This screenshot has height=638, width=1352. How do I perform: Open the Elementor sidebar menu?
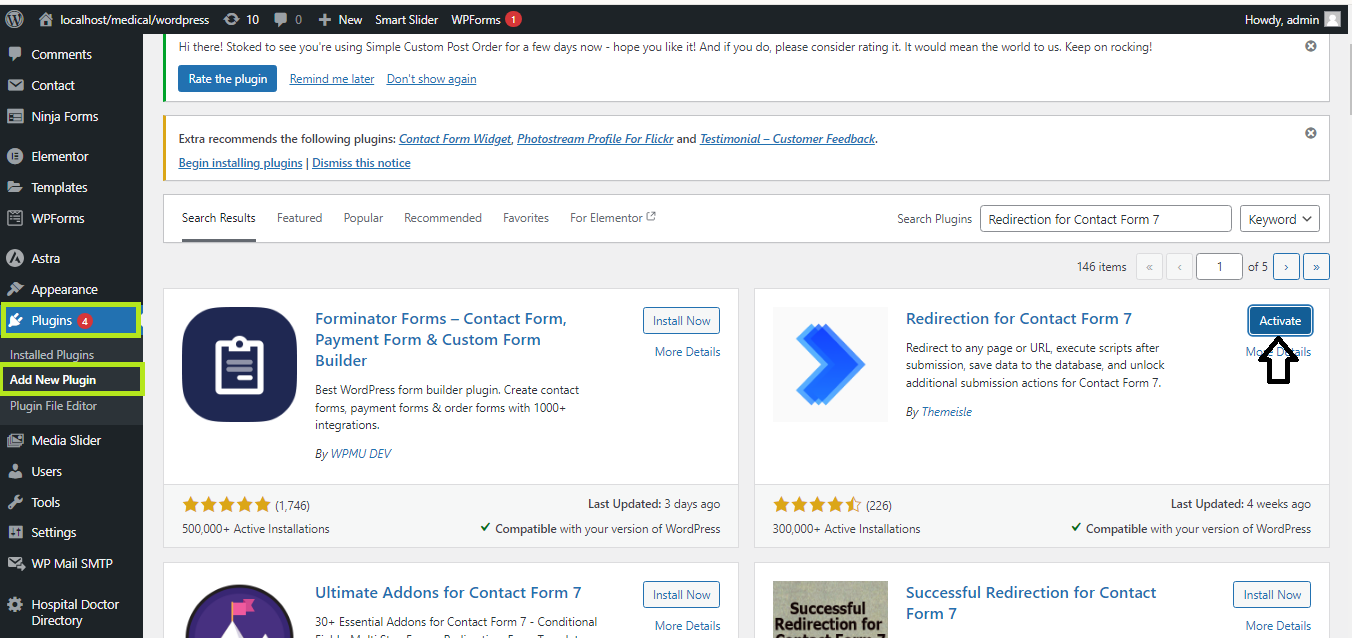click(x=60, y=156)
